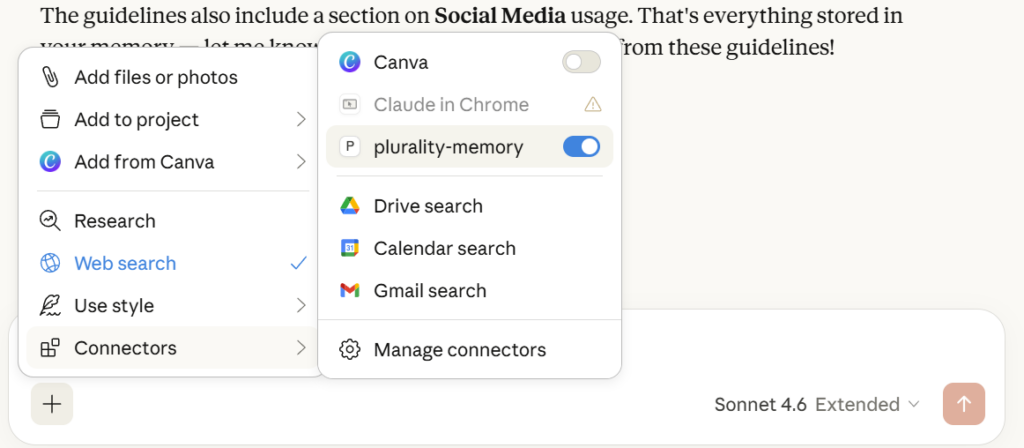Expand the Use style submenu chevron
Viewport: 1024px width, 448px height.
click(301, 306)
